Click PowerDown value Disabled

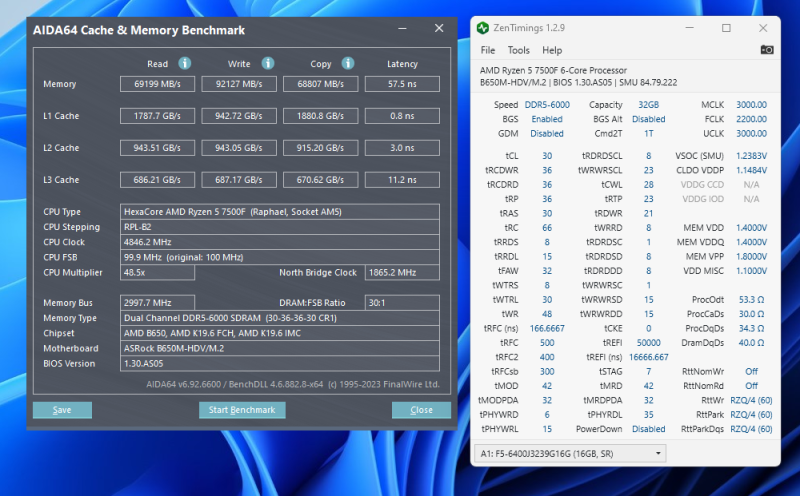point(648,429)
